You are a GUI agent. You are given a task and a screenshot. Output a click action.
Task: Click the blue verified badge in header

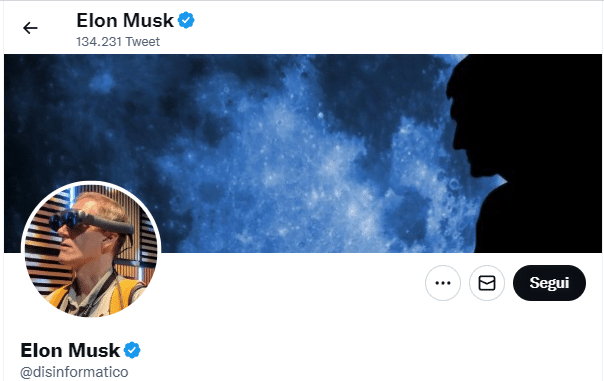pyautogui.click(x=186, y=20)
